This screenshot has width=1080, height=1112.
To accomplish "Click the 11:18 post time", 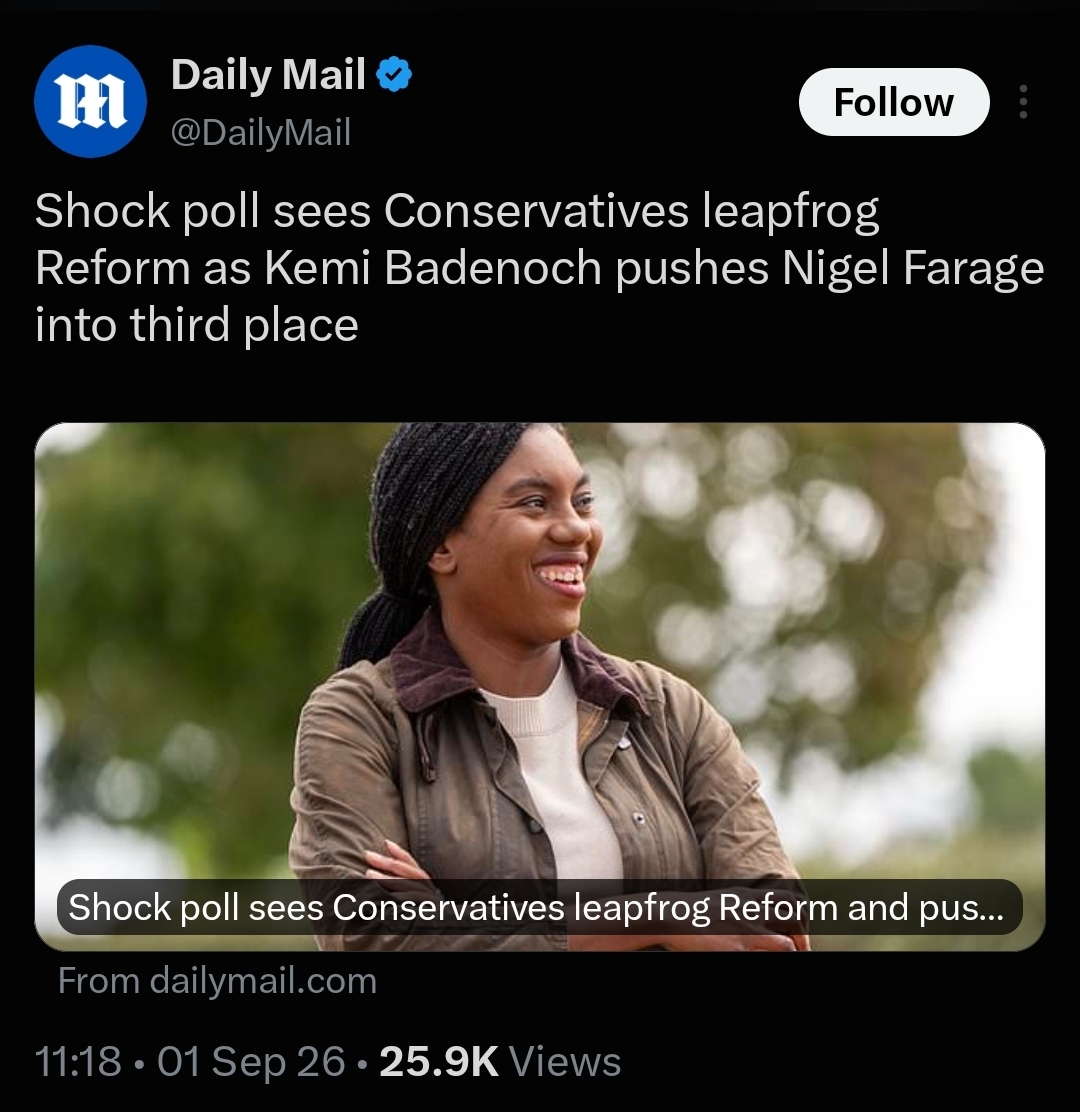I will tap(77, 1061).
